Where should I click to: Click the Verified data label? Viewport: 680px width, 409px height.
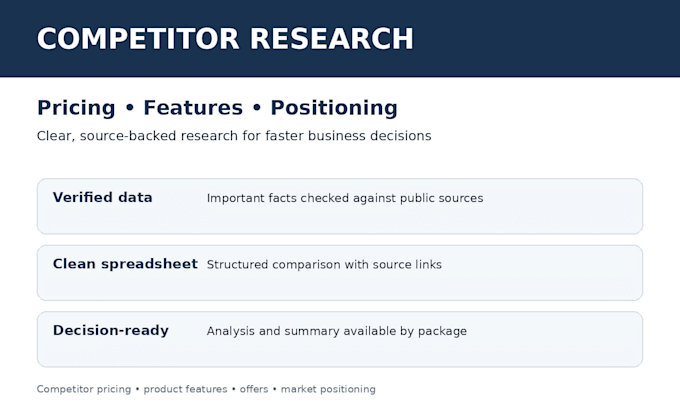coord(103,198)
